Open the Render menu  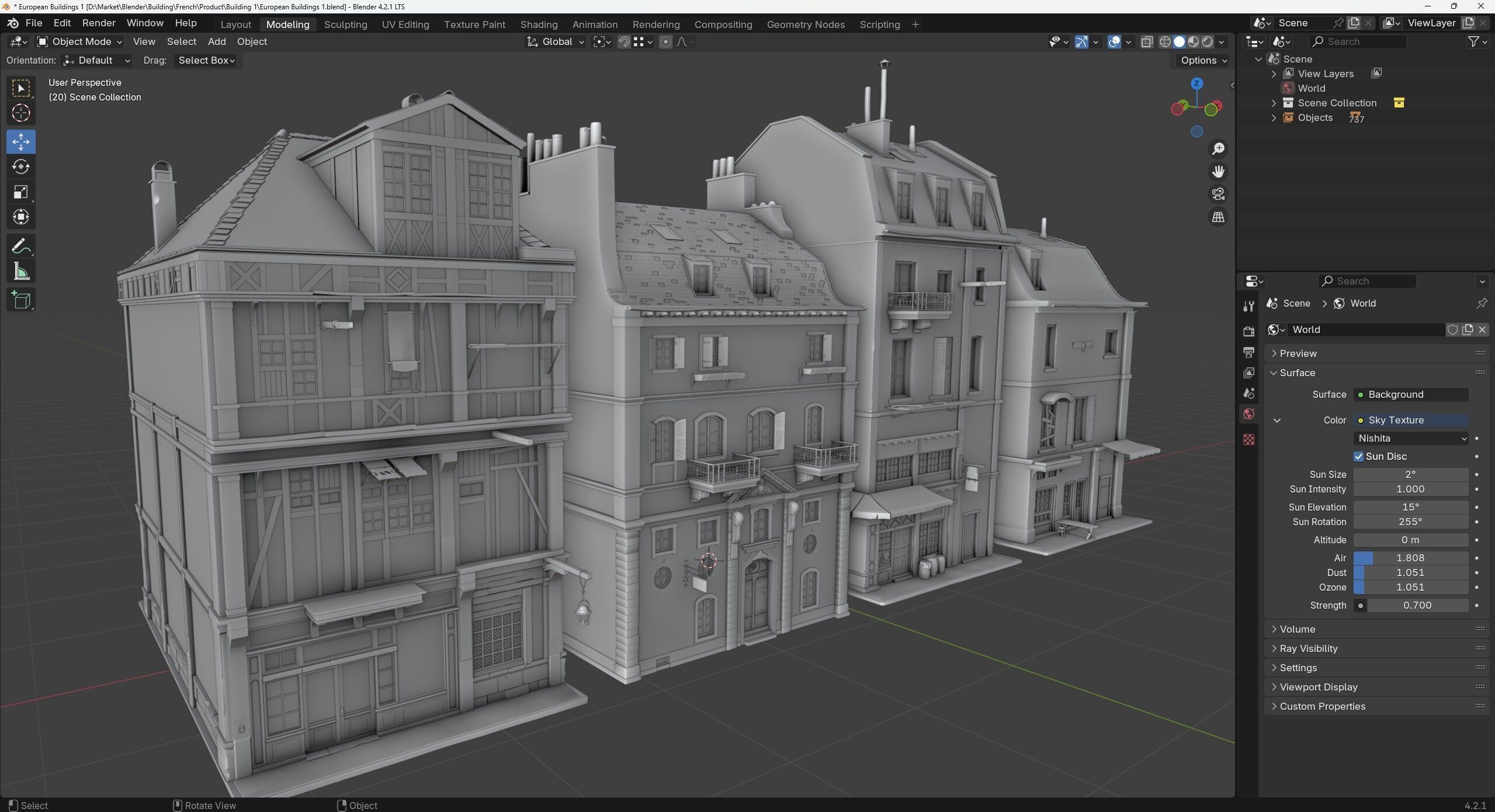(x=99, y=23)
